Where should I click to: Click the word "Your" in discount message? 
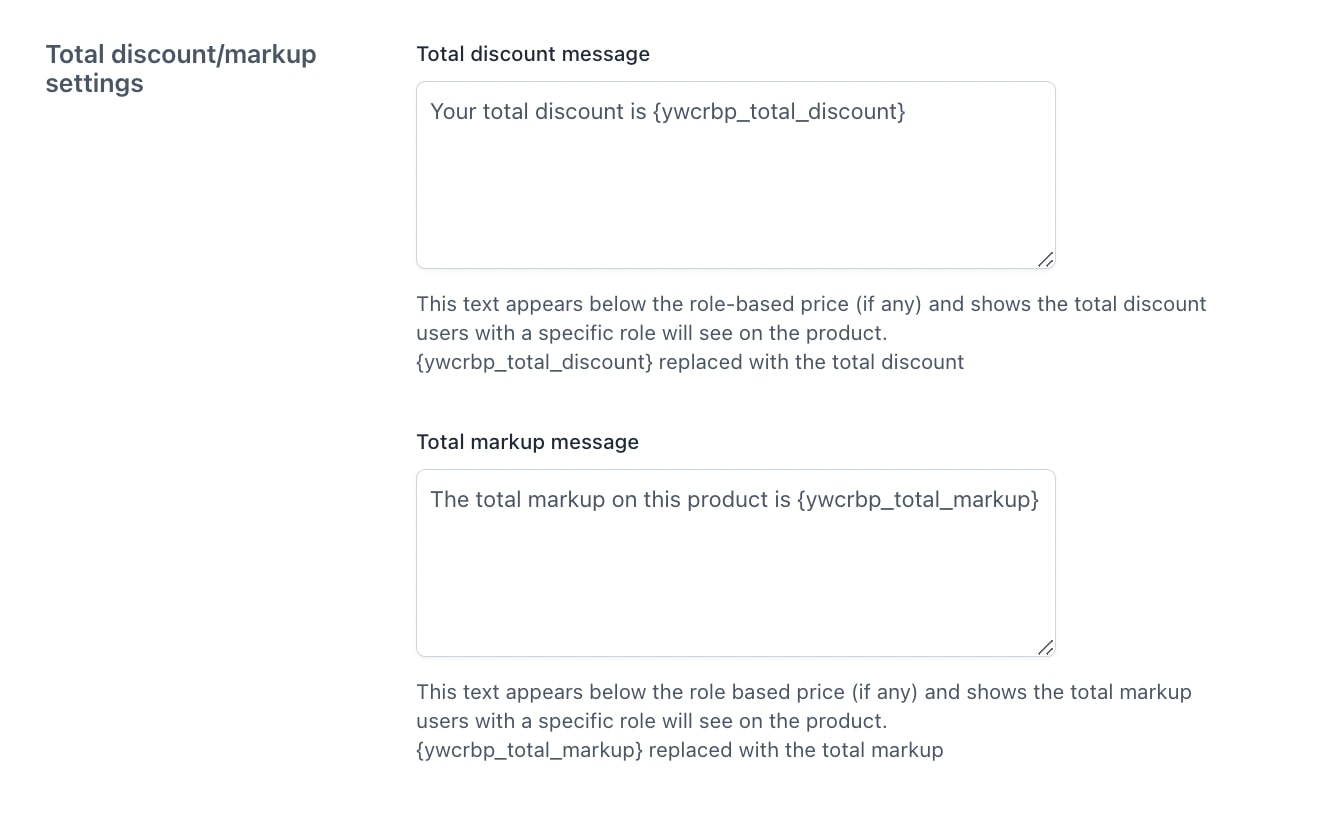coord(453,112)
